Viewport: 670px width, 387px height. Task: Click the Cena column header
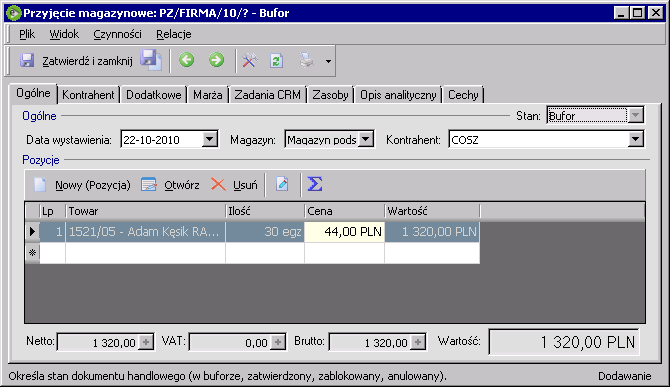click(344, 211)
